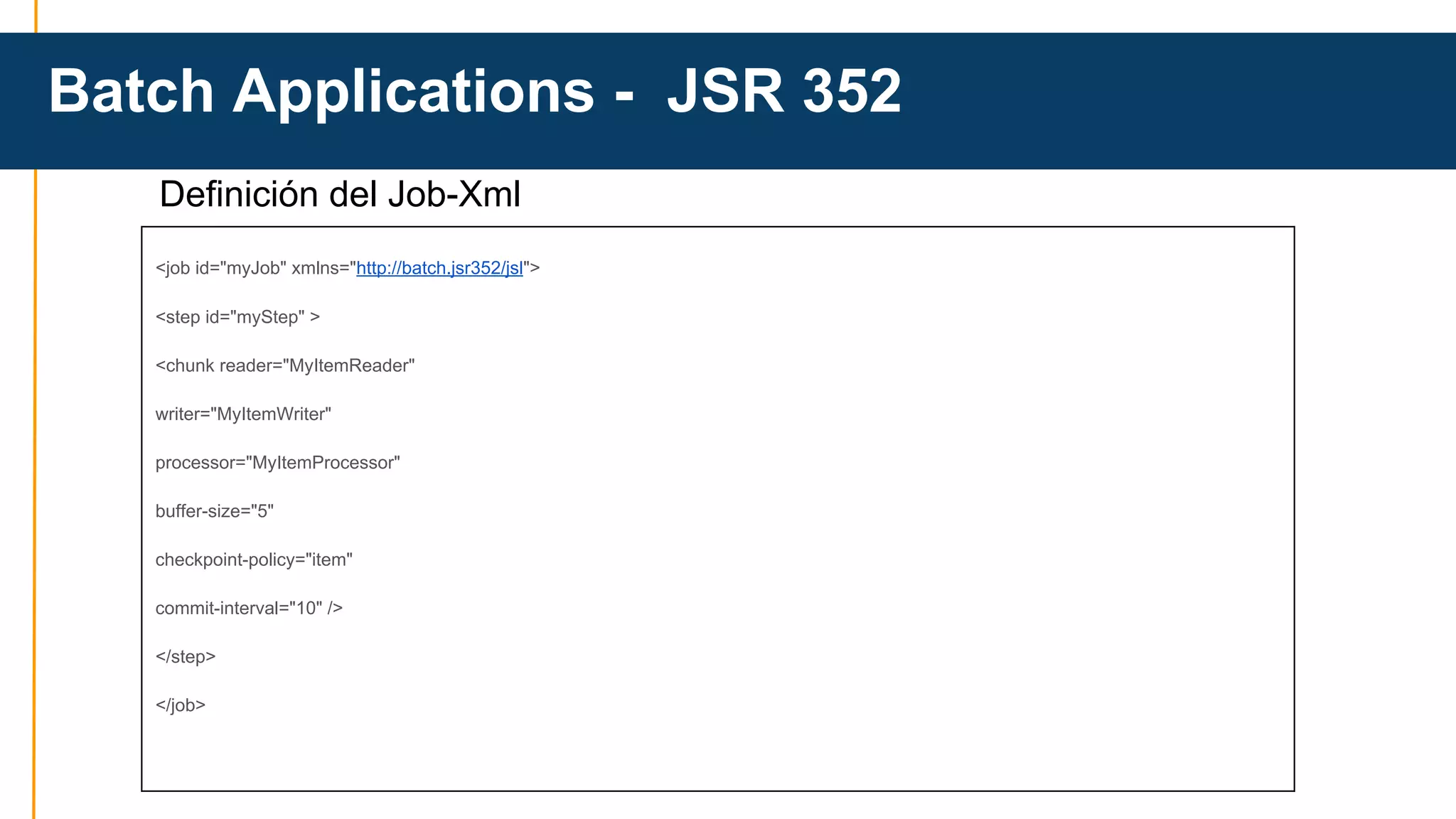Click the line 'writer="MyItemWriter"'

(x=243, y=414)
